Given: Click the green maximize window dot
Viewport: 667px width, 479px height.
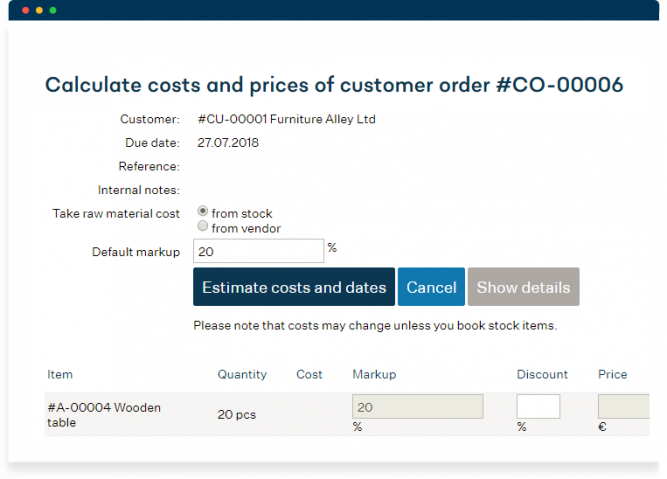Looking at the screenshot, I should [x=53, y=10].
